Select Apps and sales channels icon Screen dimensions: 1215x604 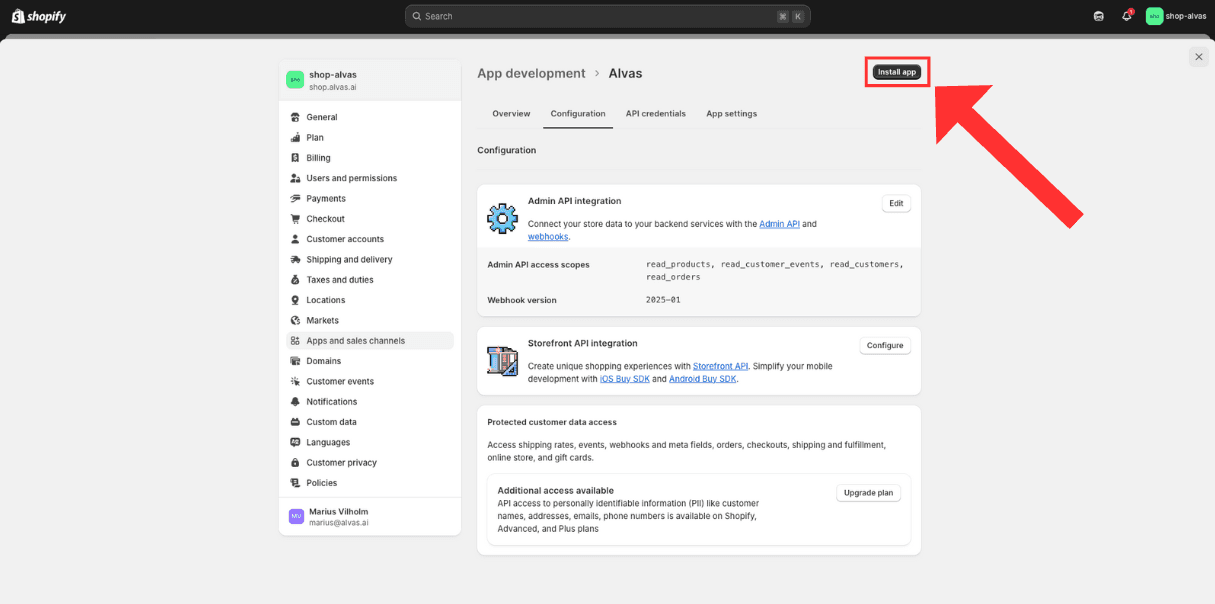tap(295, 341)
